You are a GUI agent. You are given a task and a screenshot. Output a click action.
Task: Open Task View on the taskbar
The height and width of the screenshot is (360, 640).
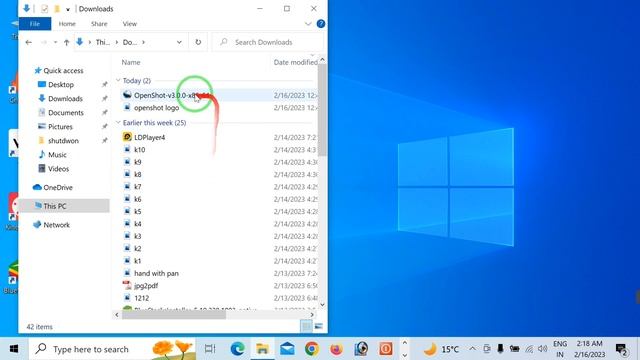point(210,349)
